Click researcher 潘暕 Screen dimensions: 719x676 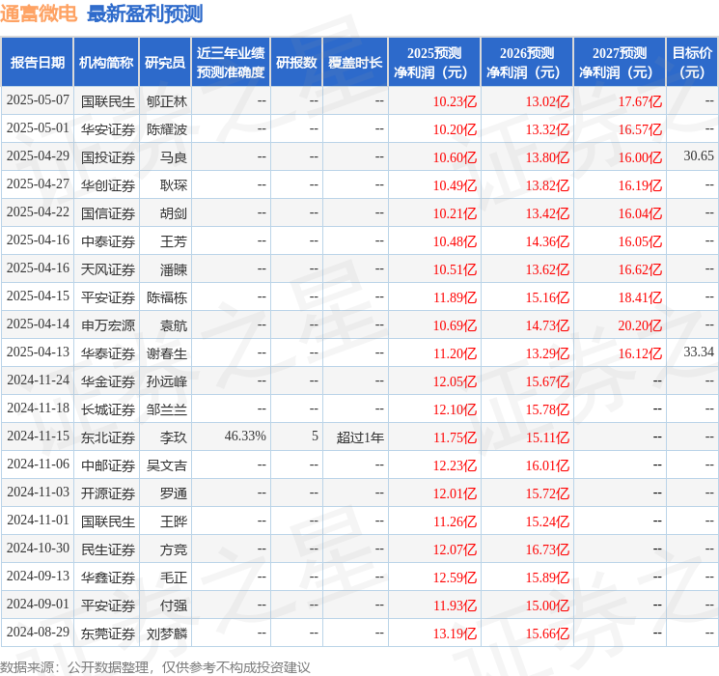pyautogui.click(x=173, y=269)
